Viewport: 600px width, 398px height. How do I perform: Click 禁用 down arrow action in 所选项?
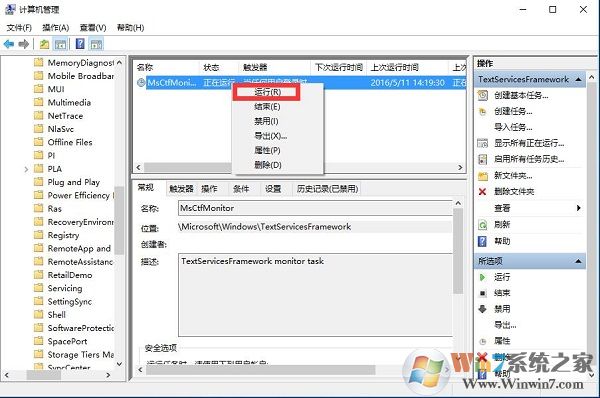[x=502, y=308]
